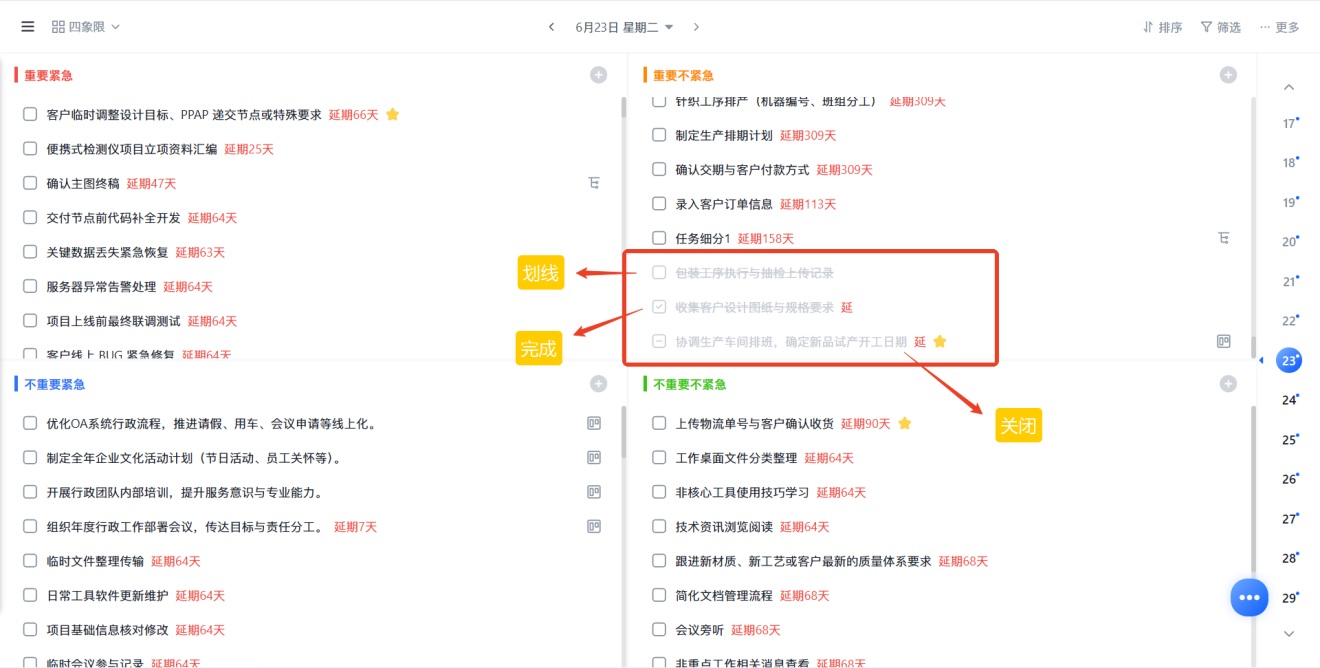Screen dimensions: 1320x668
Task: Open task 非核心工具使用技巧学习
Action: coord(742,492)
